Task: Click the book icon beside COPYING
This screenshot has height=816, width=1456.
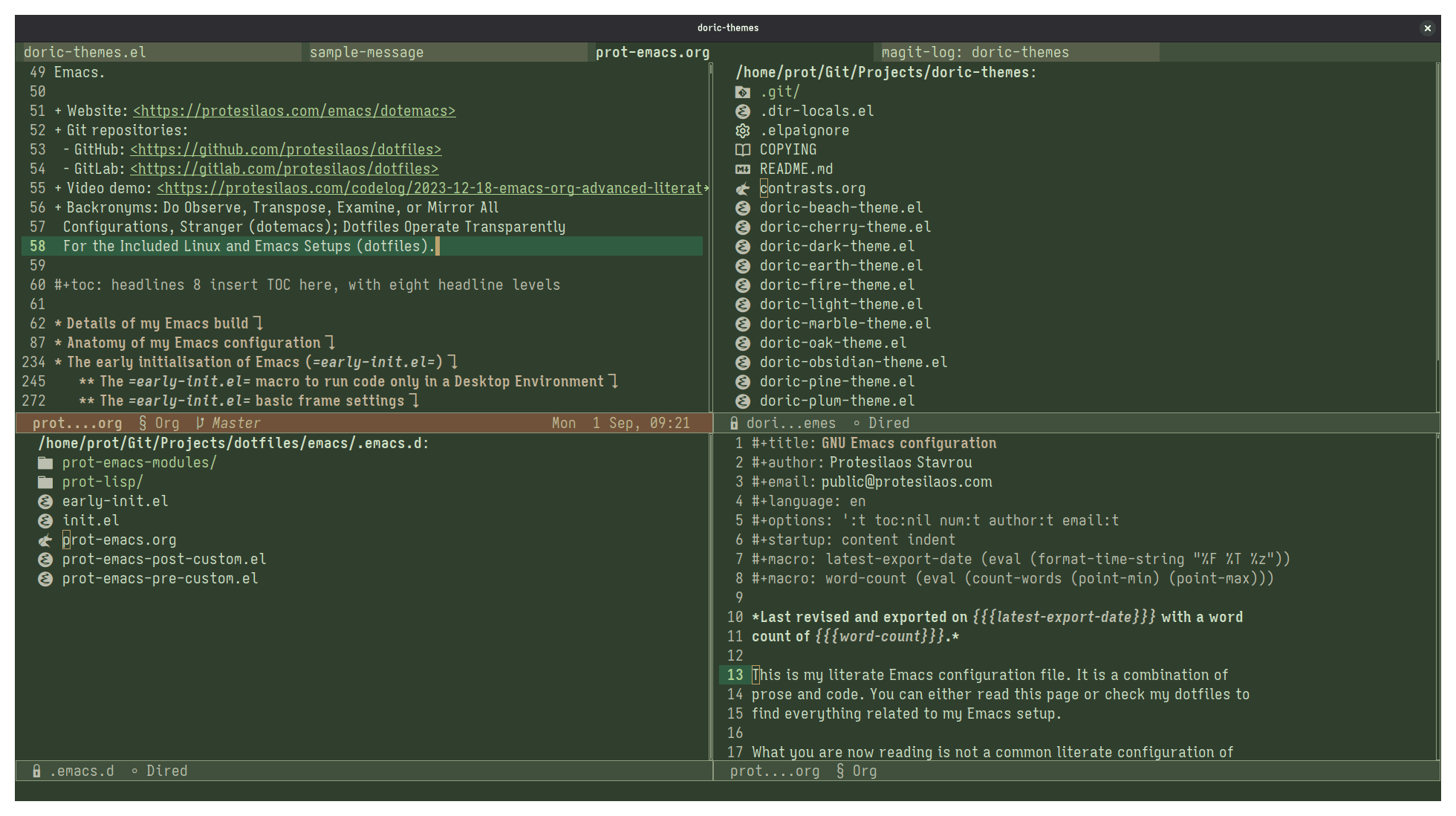Action: click(742, 150)
